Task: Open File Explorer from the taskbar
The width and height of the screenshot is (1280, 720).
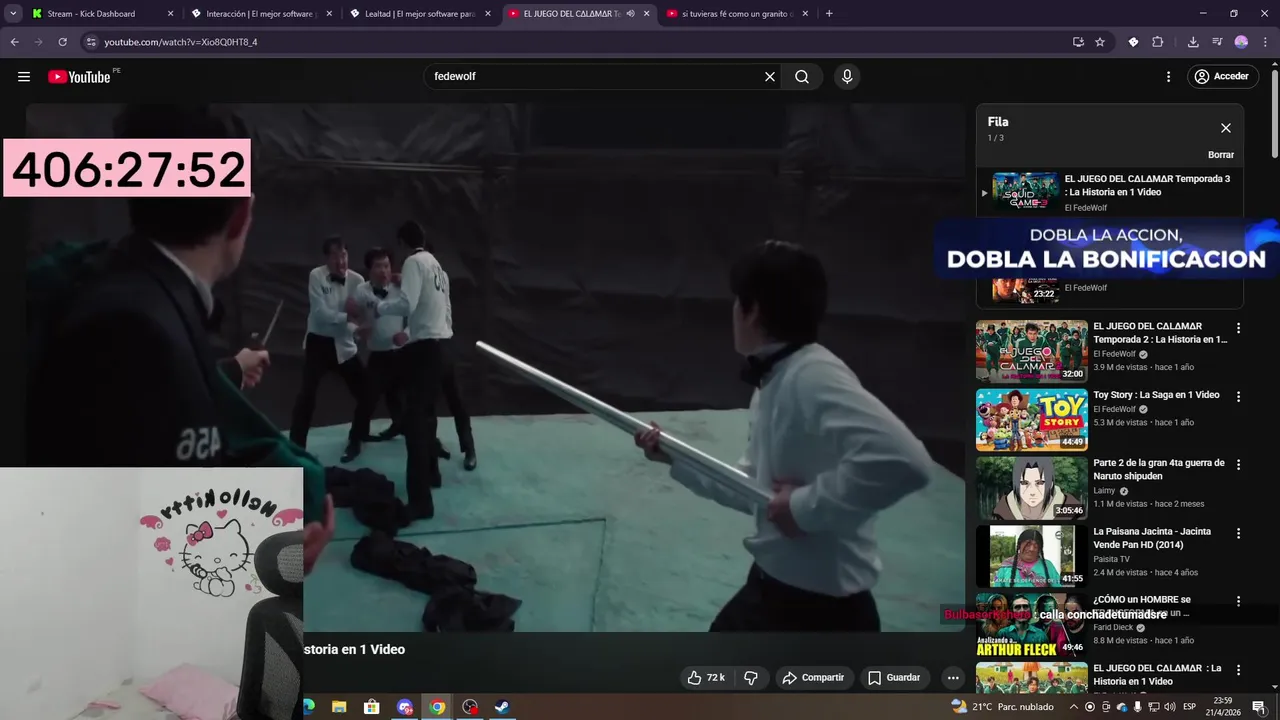Action: [339, 707]
